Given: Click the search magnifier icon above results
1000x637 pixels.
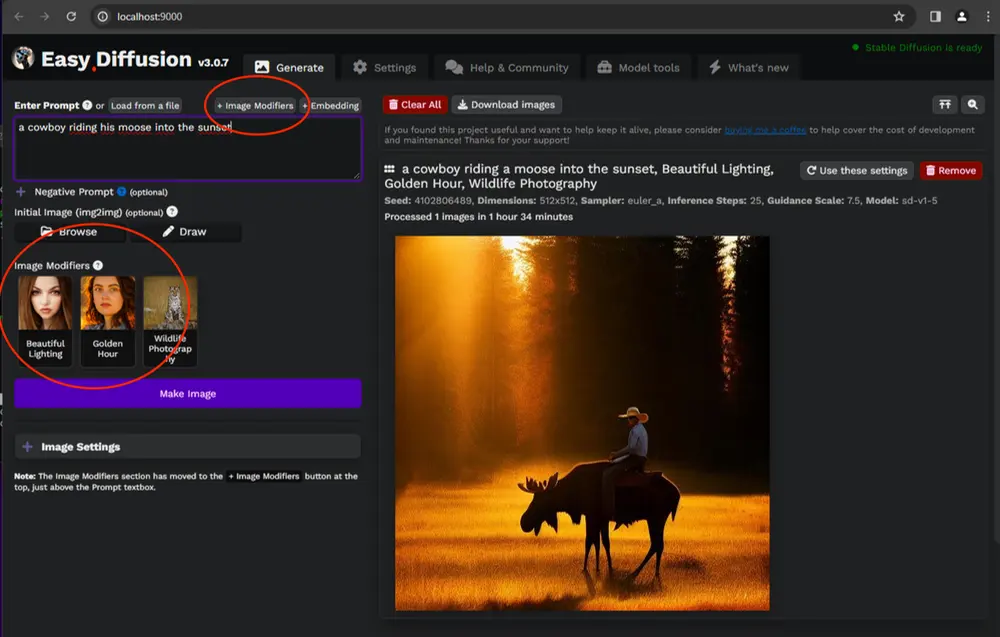Looking at the screenshot, I should [972, 104].
